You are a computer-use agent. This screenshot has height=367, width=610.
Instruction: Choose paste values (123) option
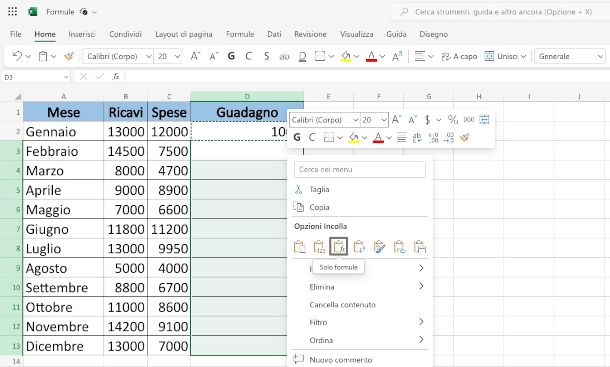click(319, 247)
